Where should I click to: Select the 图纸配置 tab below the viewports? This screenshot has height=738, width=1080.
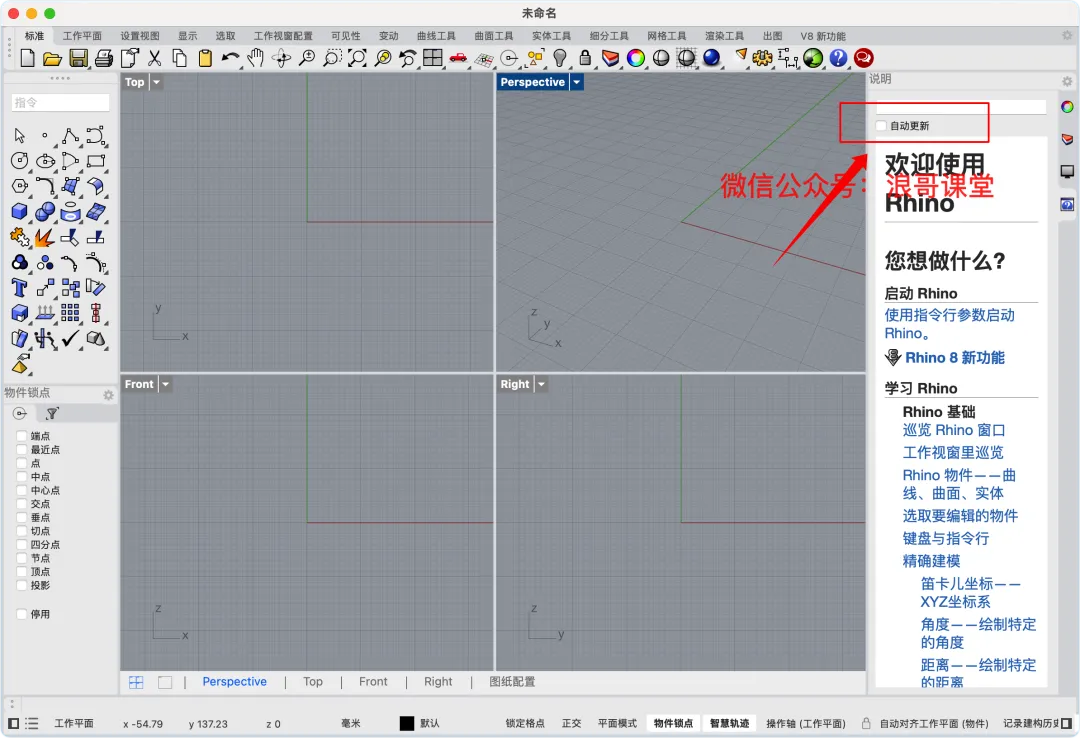(x=512, y=681)
